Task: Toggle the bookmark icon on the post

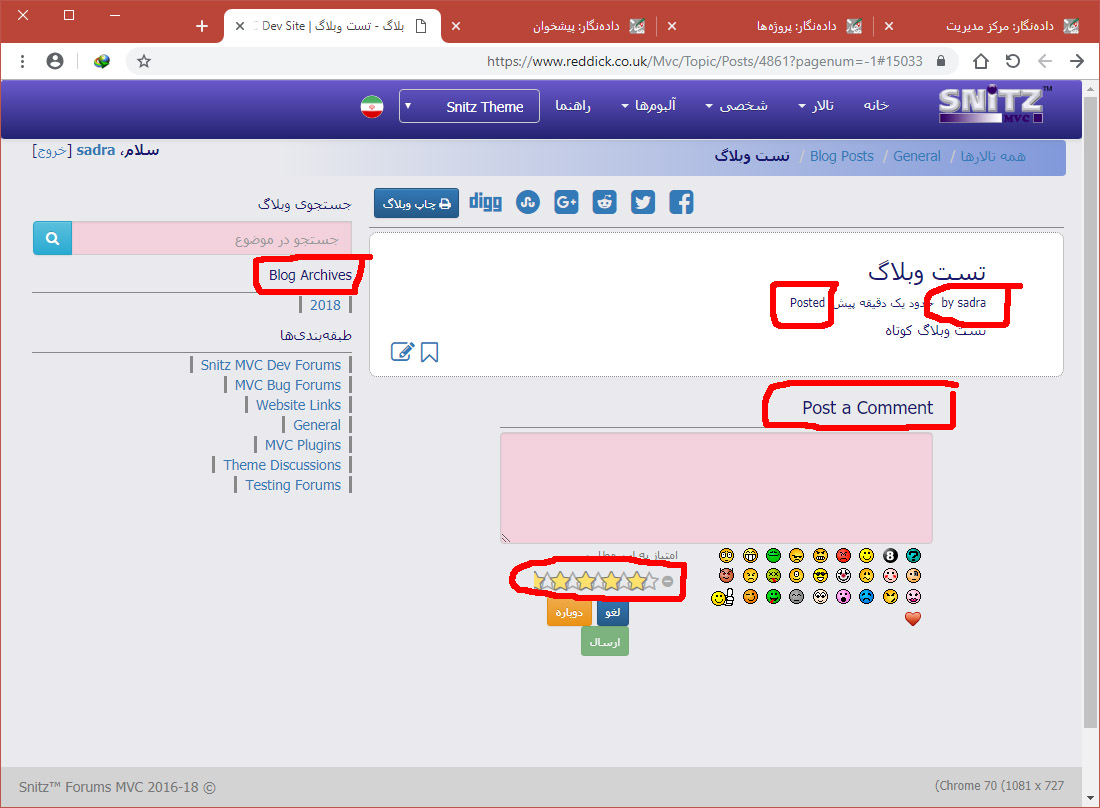Action: tap(430, 352)
